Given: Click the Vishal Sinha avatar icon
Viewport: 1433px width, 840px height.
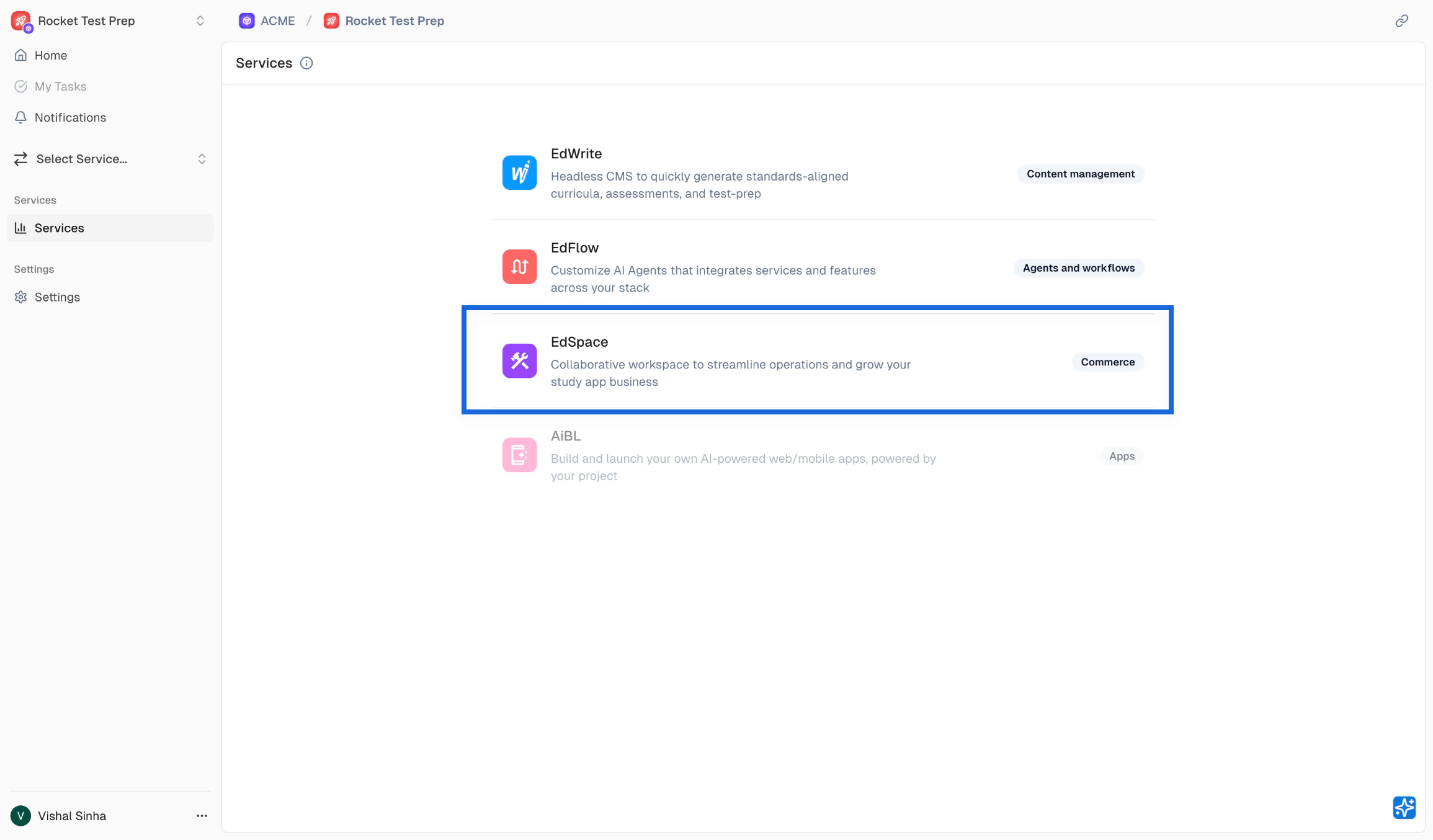Looking at the screenshot, I should pos(21,816).
